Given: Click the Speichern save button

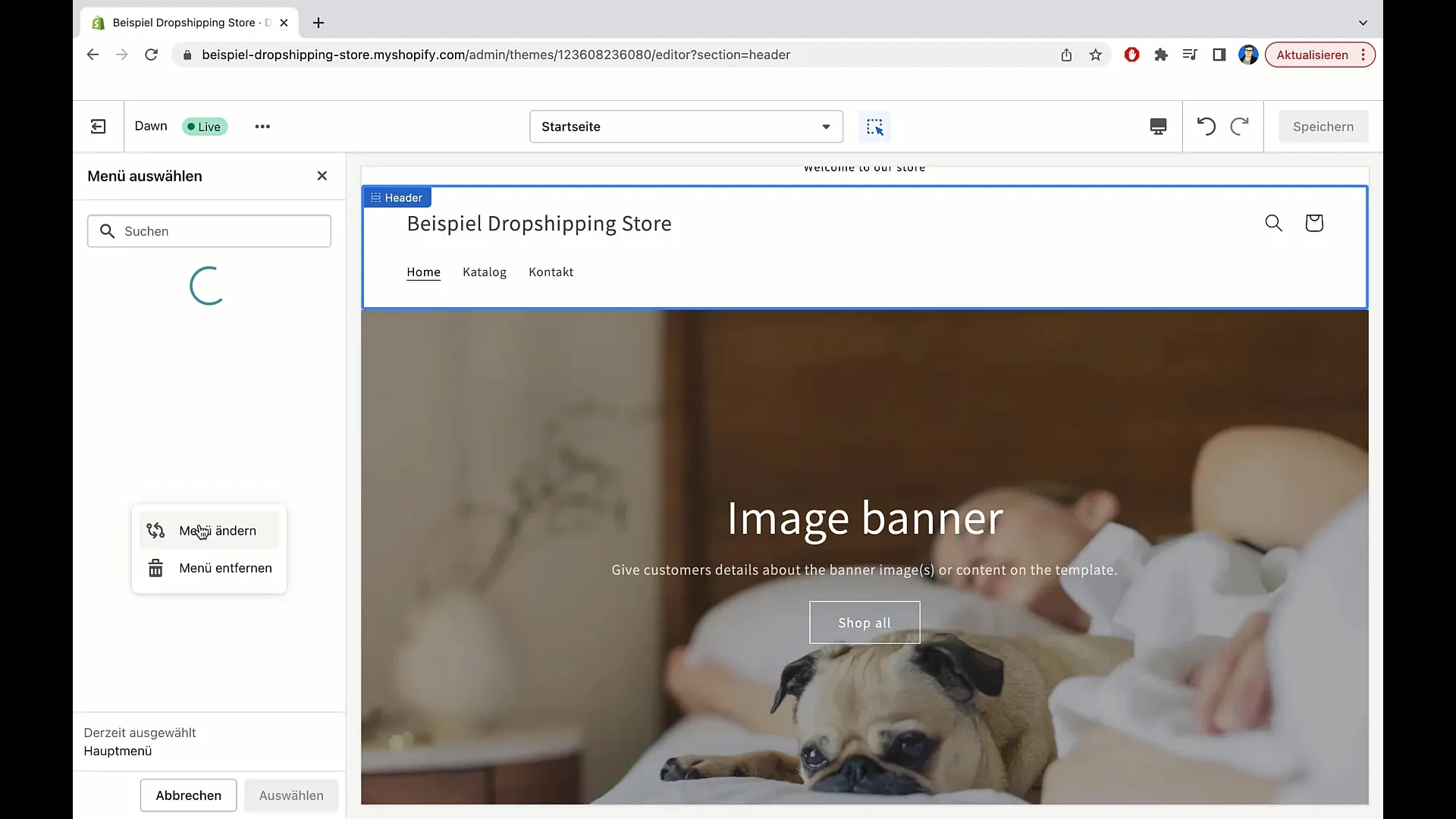Looking at the screenshot, I should [1323, 127].
